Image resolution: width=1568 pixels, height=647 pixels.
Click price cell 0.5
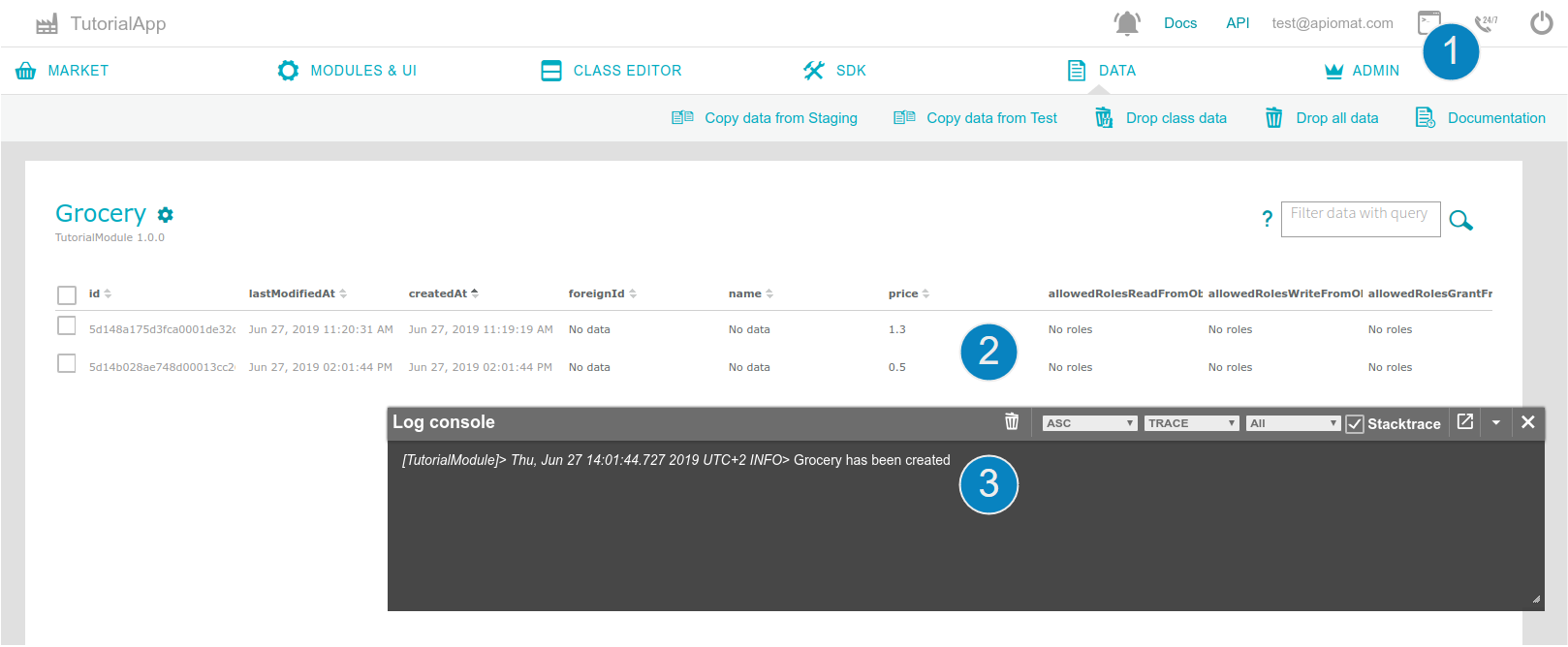coord(897,367)
